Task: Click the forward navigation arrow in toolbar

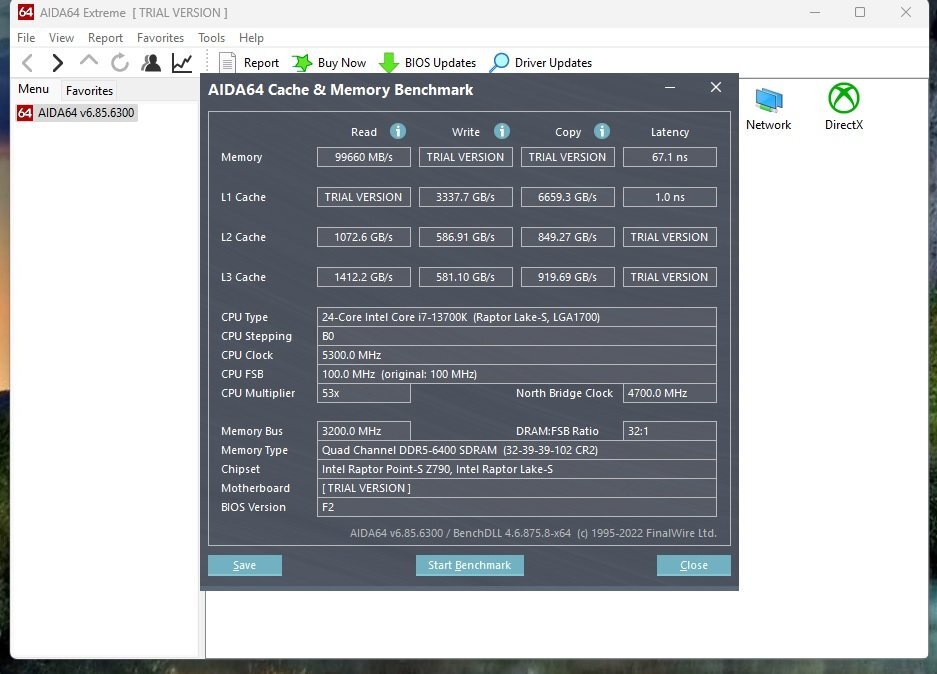Action: [57, 63]
